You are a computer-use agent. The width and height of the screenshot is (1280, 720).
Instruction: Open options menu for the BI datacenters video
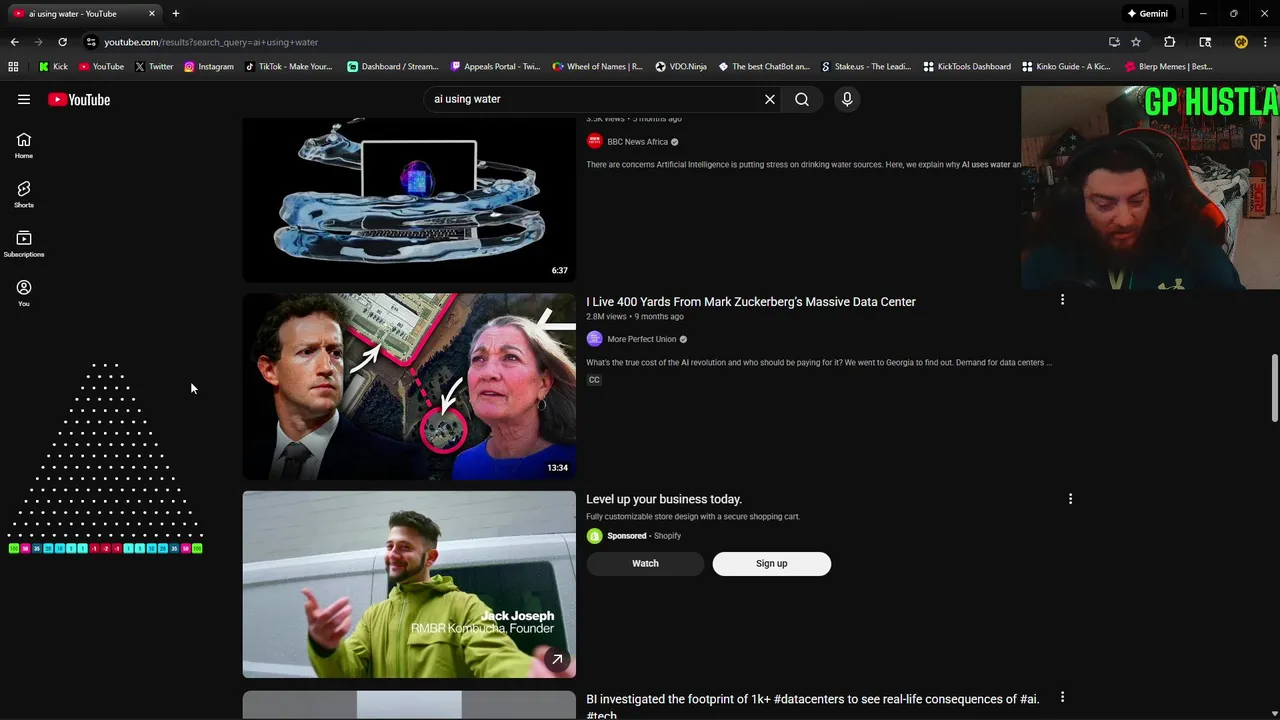pos(1062,697)
